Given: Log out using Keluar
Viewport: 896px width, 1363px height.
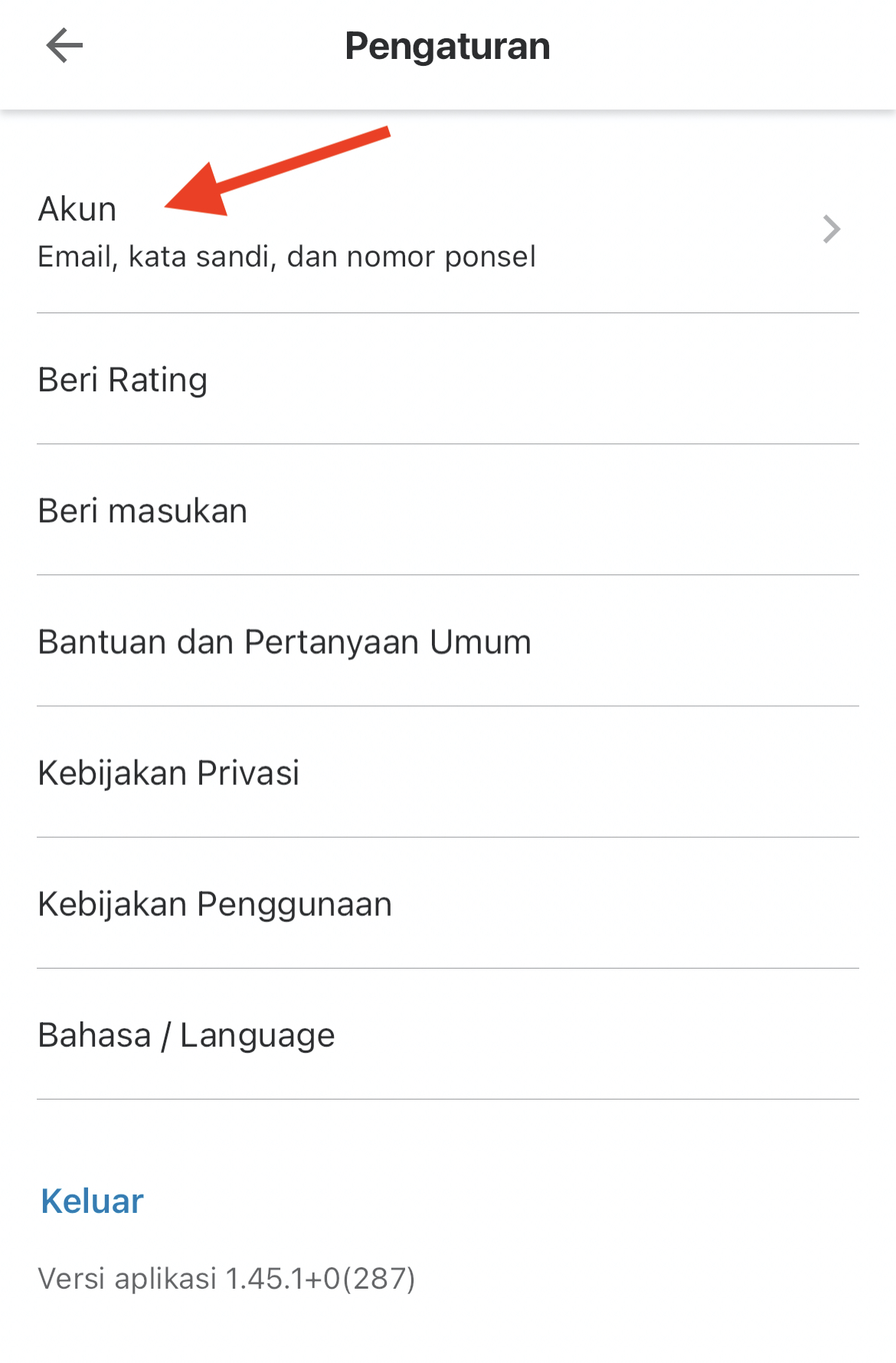Looking at the screenshot, I should [x=92, y=1201].
